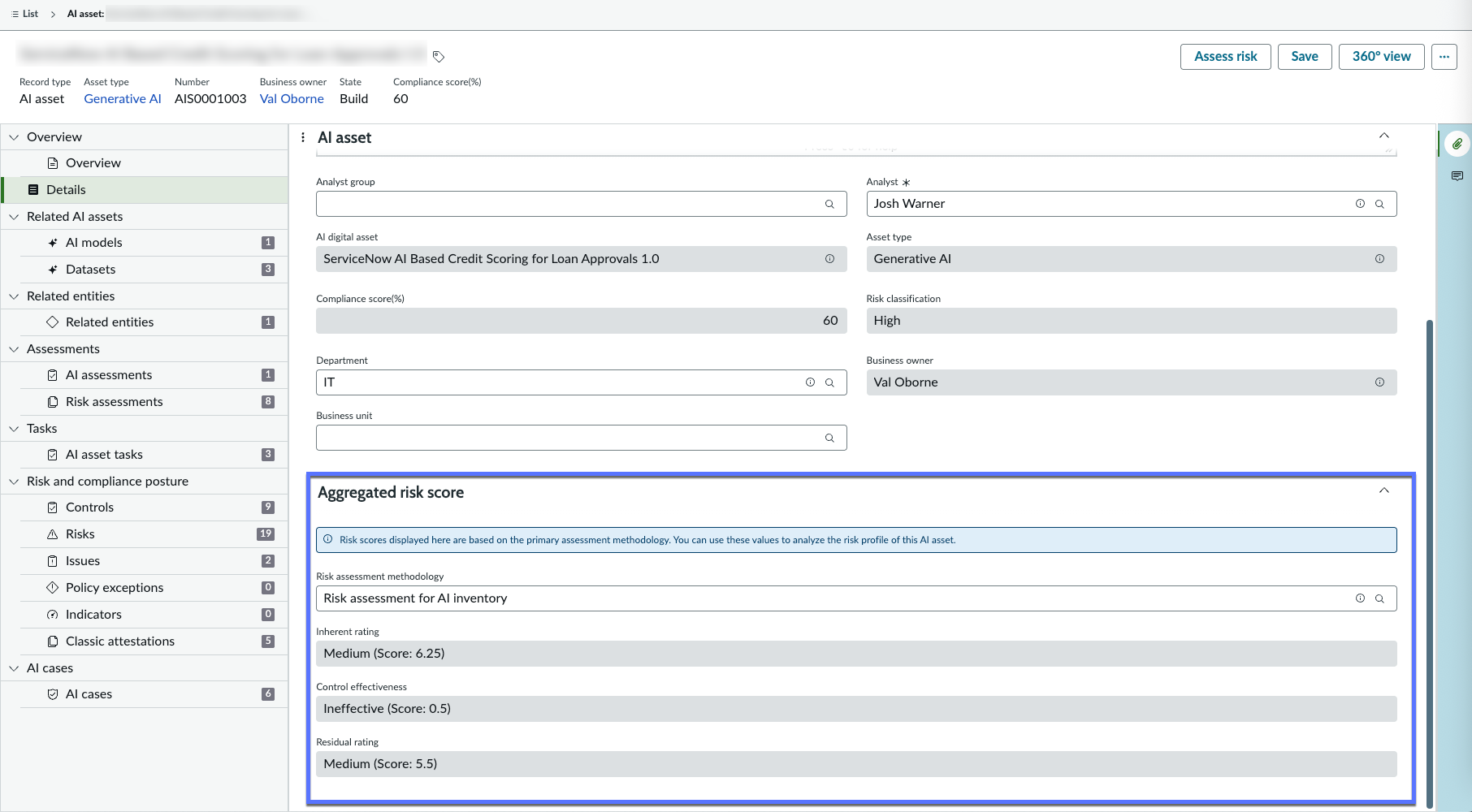Click the search icon in Risk assessment methodology field

pos(1379,598)
